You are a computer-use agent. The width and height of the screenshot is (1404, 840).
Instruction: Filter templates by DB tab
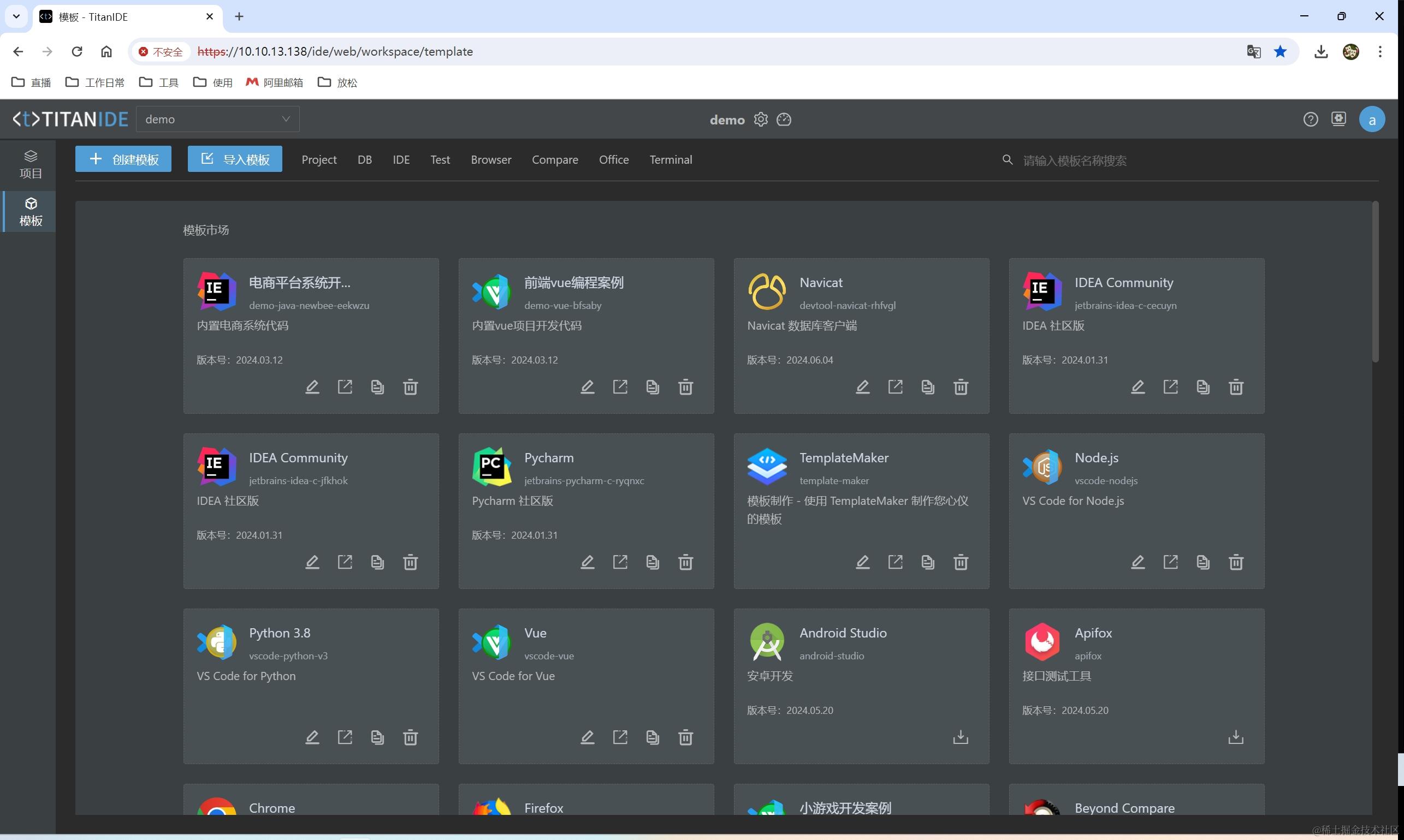(x=365, y=159)
